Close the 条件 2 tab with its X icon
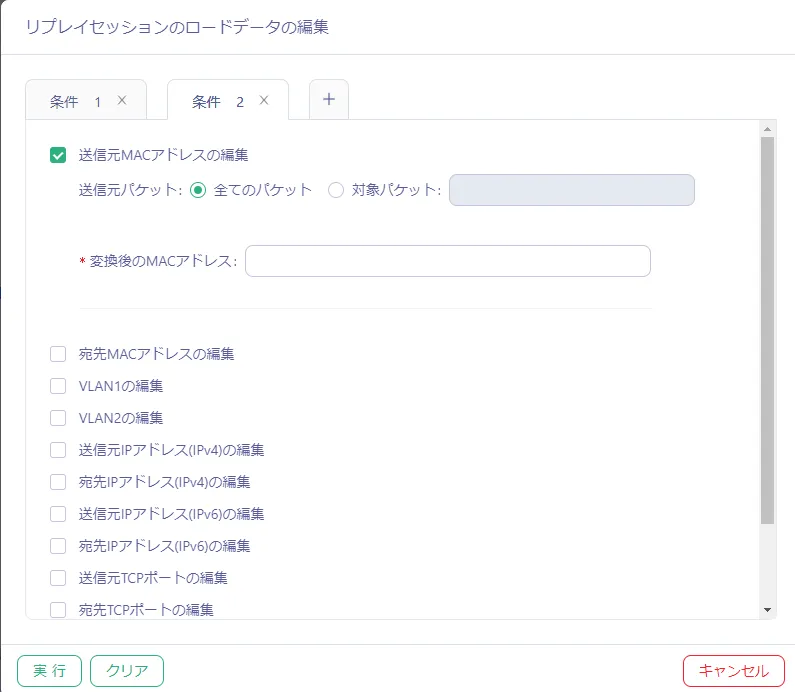This screenshot has width=795, height=692. 264,100
